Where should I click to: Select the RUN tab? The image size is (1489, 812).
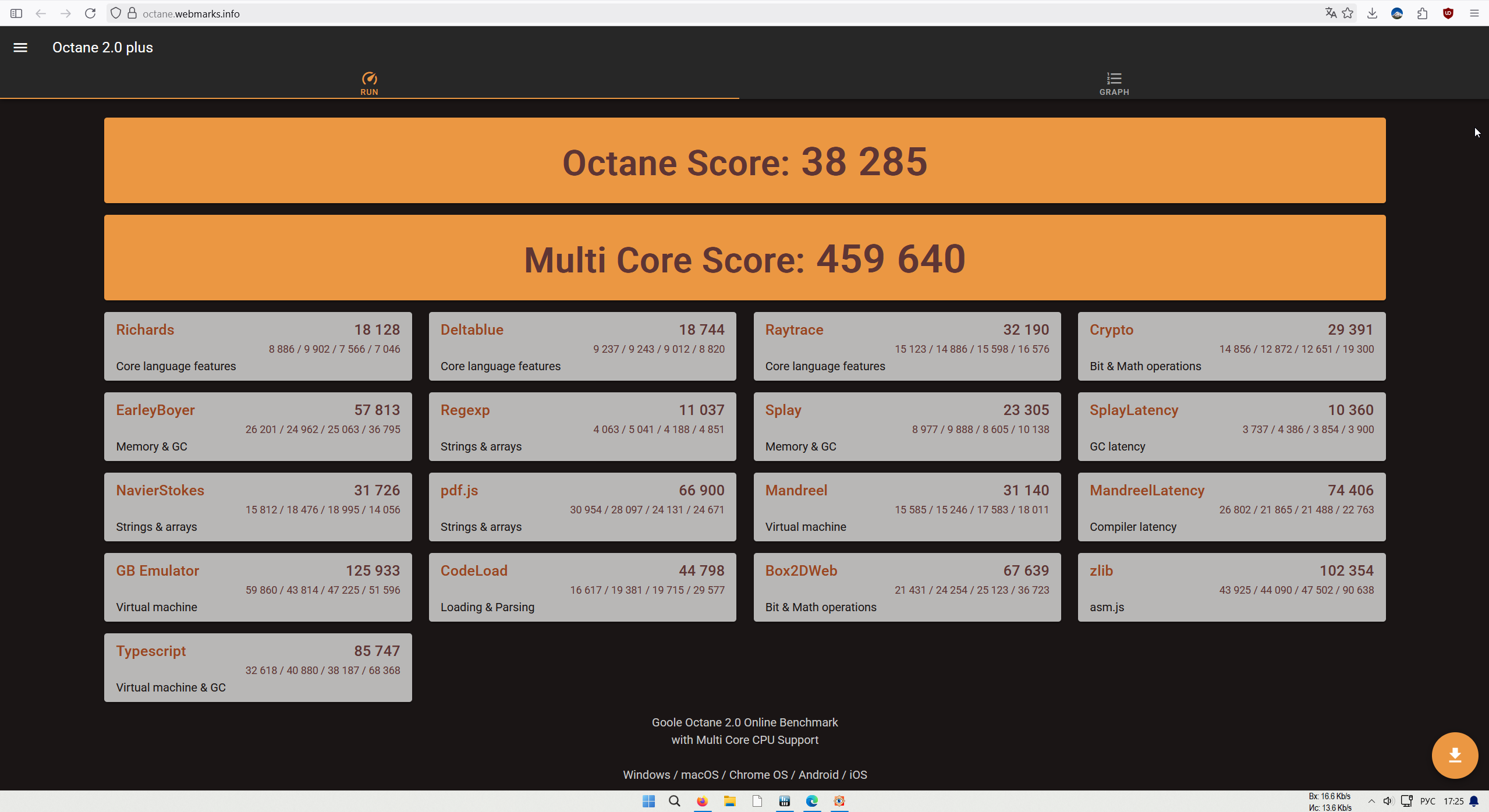369,83
